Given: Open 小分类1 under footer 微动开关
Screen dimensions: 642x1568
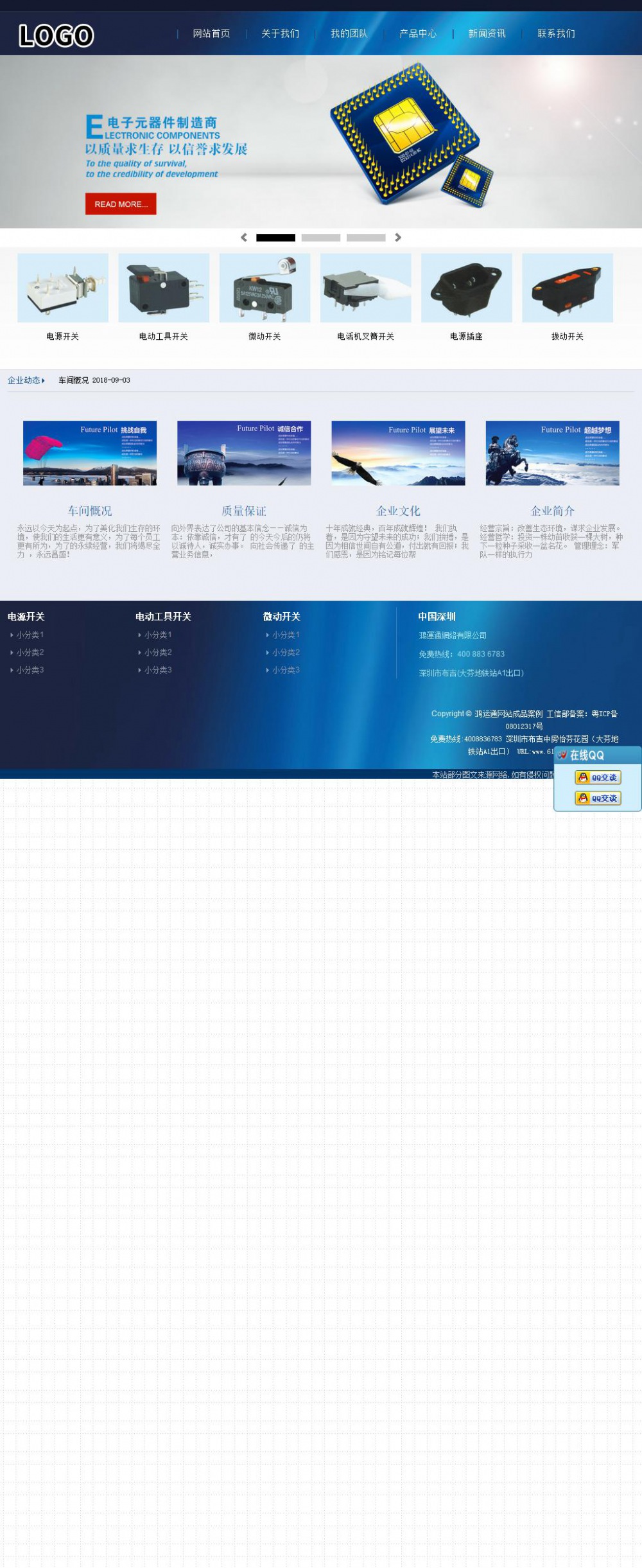Looking at the screenshot, I should pyautogui.click(x=286, y=635).
